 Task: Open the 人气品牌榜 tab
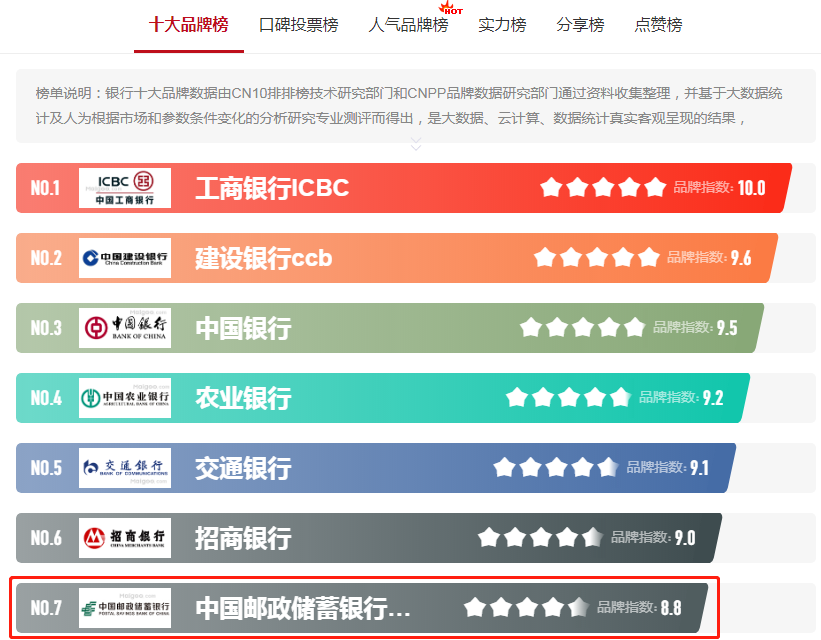408,25
